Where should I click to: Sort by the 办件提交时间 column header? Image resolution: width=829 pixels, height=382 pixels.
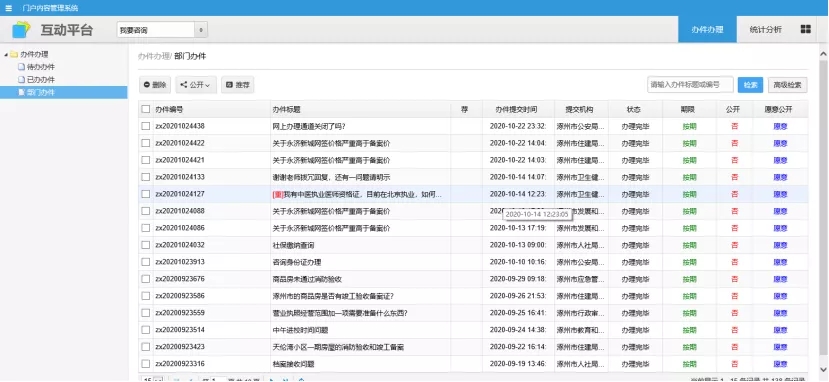pos(518,109)
